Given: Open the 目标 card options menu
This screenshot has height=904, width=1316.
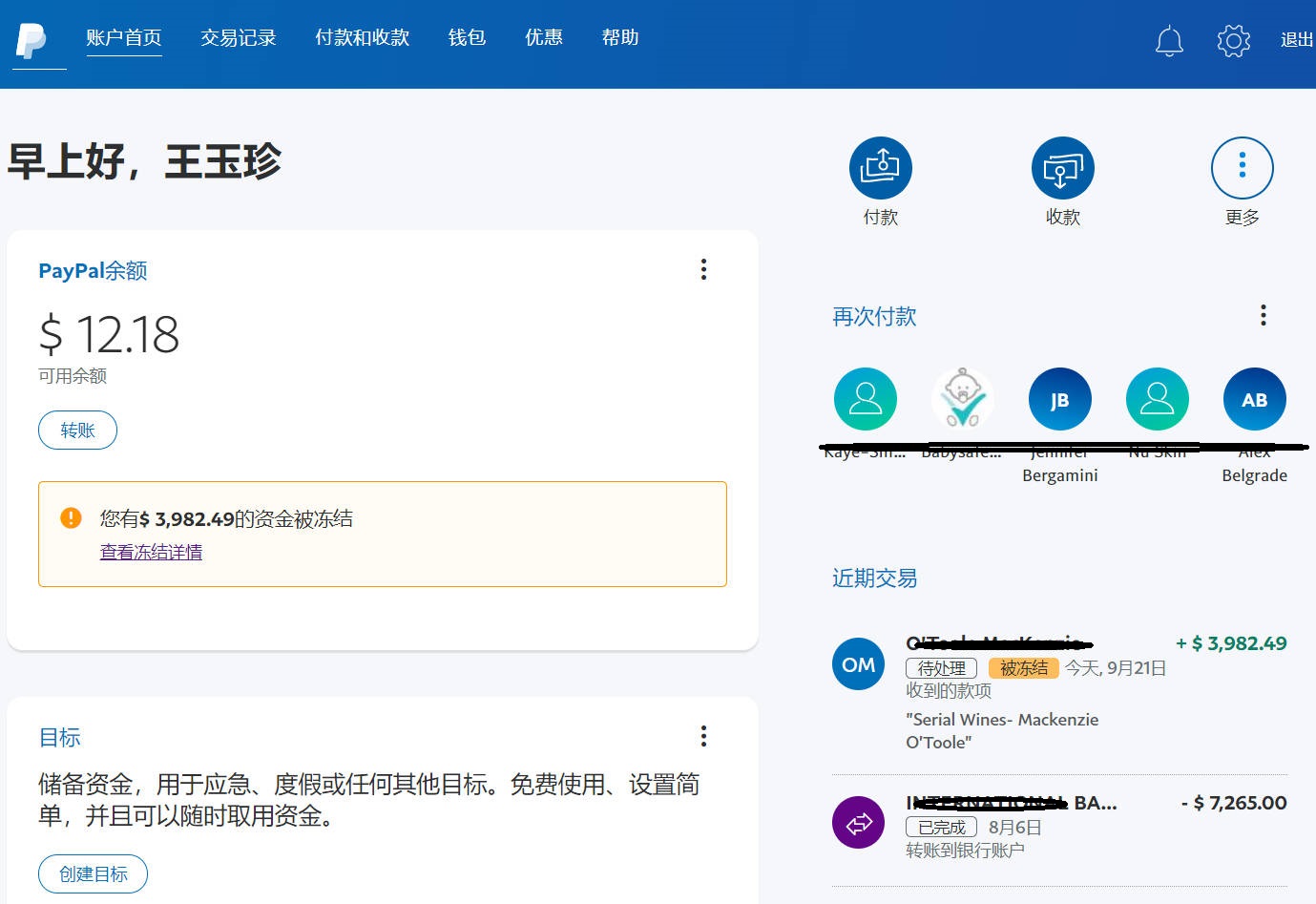Looking at the screenshot, I should [x=704, y=736].
